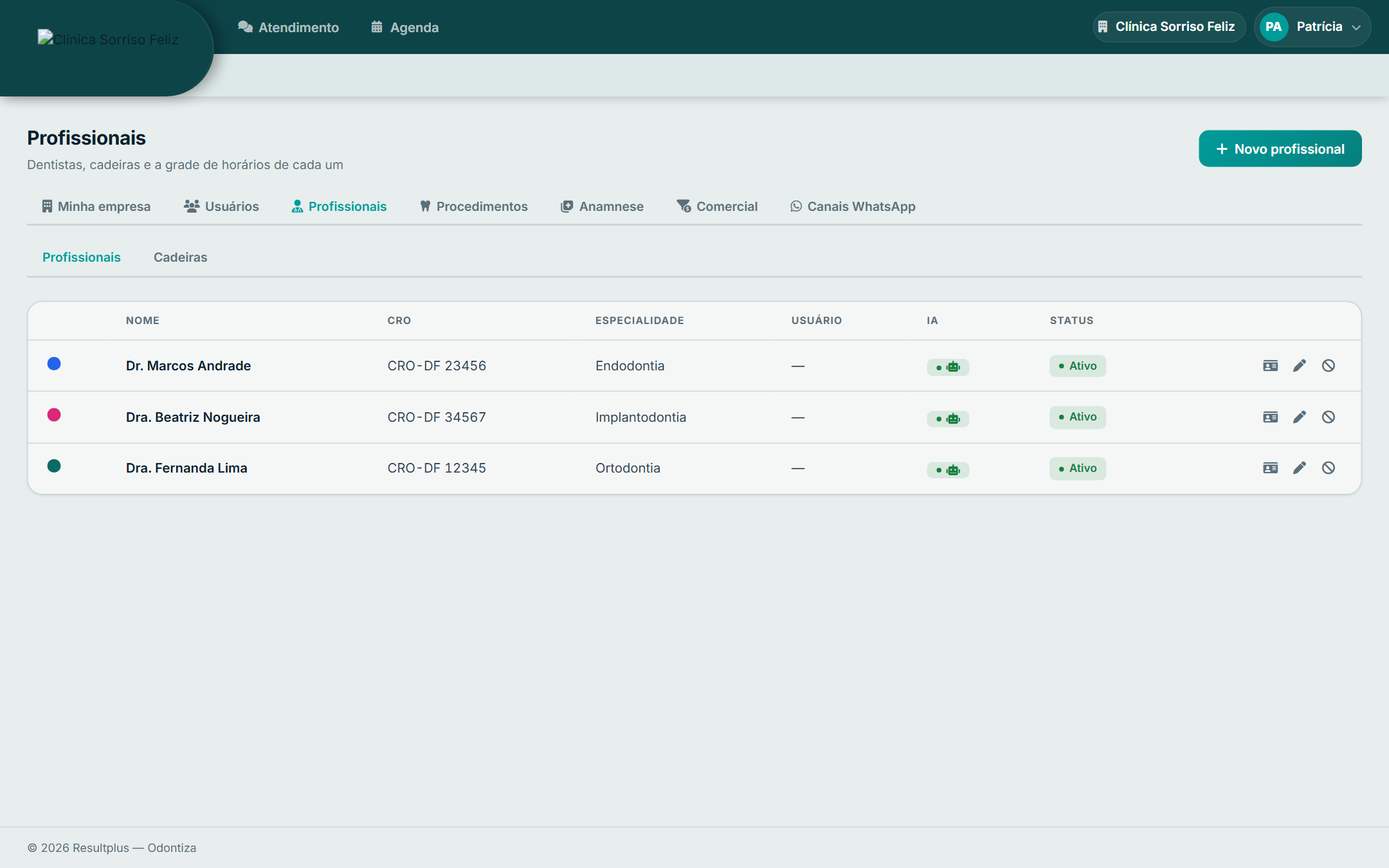Edit Dra. Fernanda Lima with pencil icon
This screenshot has height=868, width=1389.
click(x=1300, y=468)
